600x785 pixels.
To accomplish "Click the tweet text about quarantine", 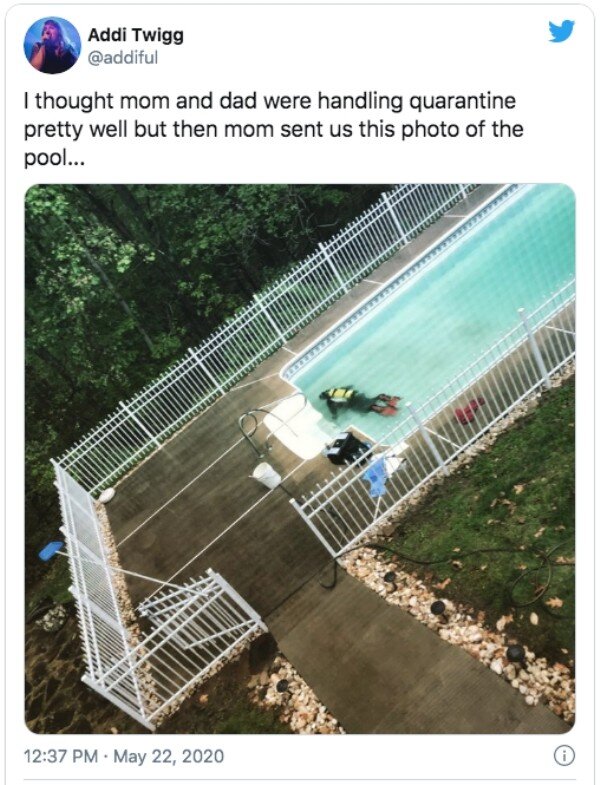I will [x=274, y=129].
